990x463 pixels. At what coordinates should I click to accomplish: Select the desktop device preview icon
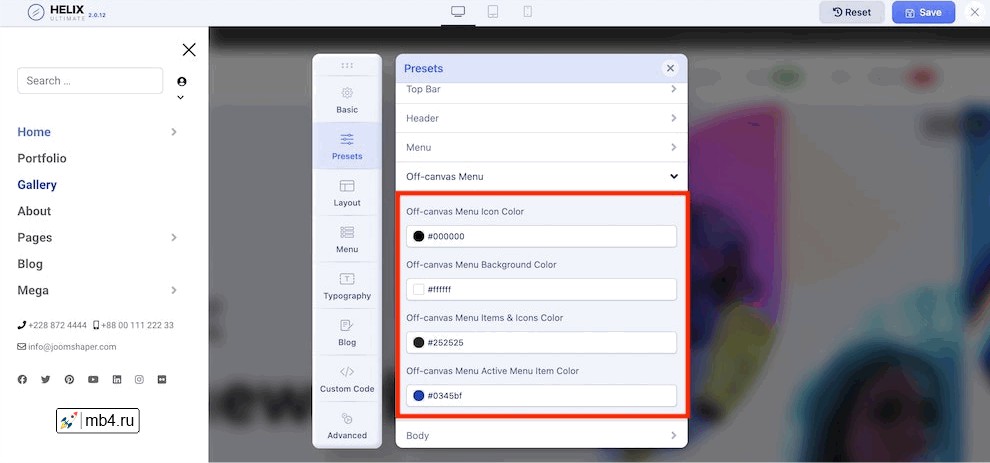458,12
